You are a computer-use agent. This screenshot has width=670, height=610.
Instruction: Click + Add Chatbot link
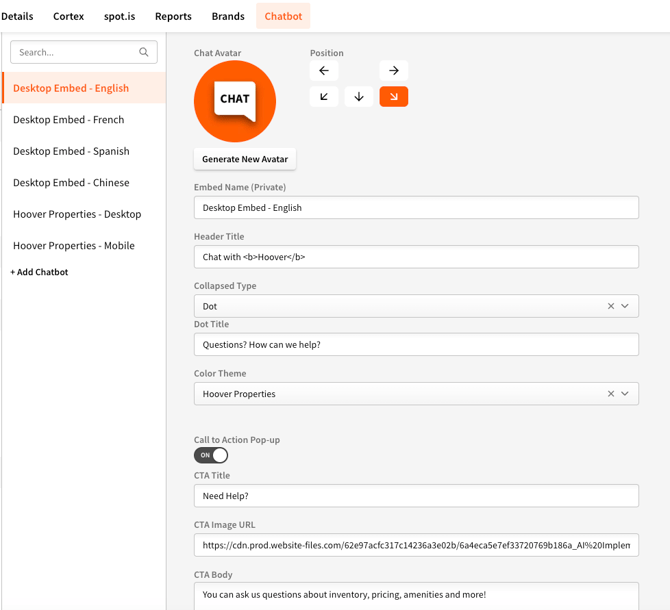[x=39, y=272]
